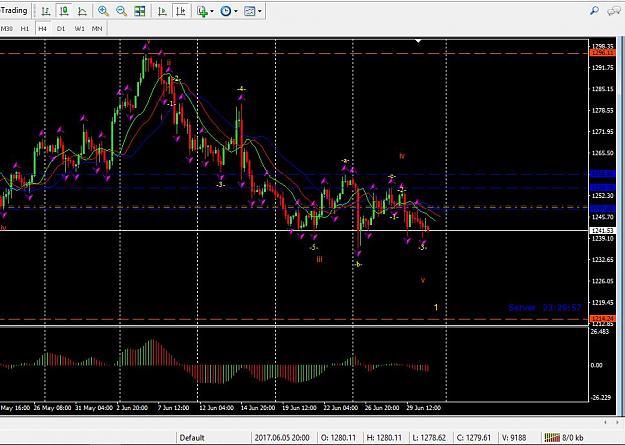Click the right scroll arrow at bottom right

(x=619, y=422)
